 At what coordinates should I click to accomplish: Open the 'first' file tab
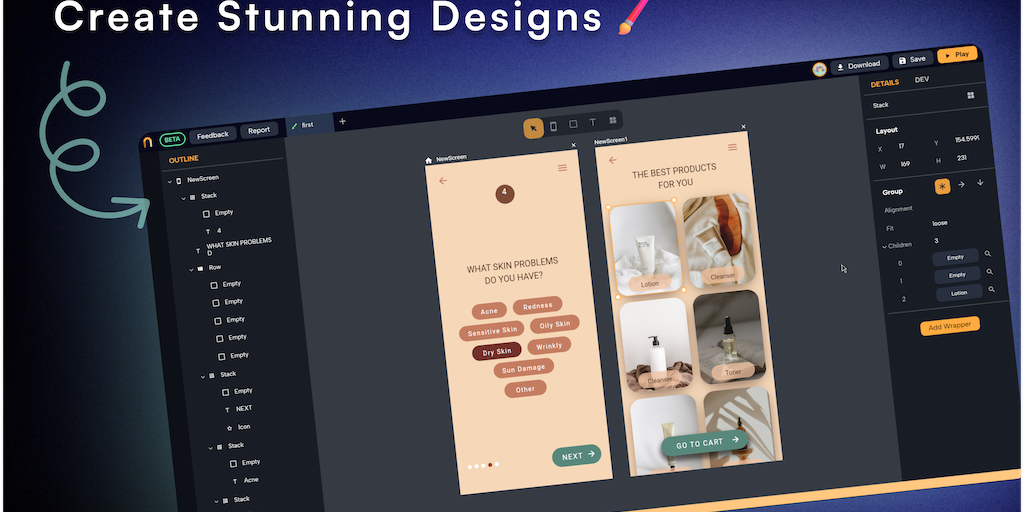pos(307,125)
